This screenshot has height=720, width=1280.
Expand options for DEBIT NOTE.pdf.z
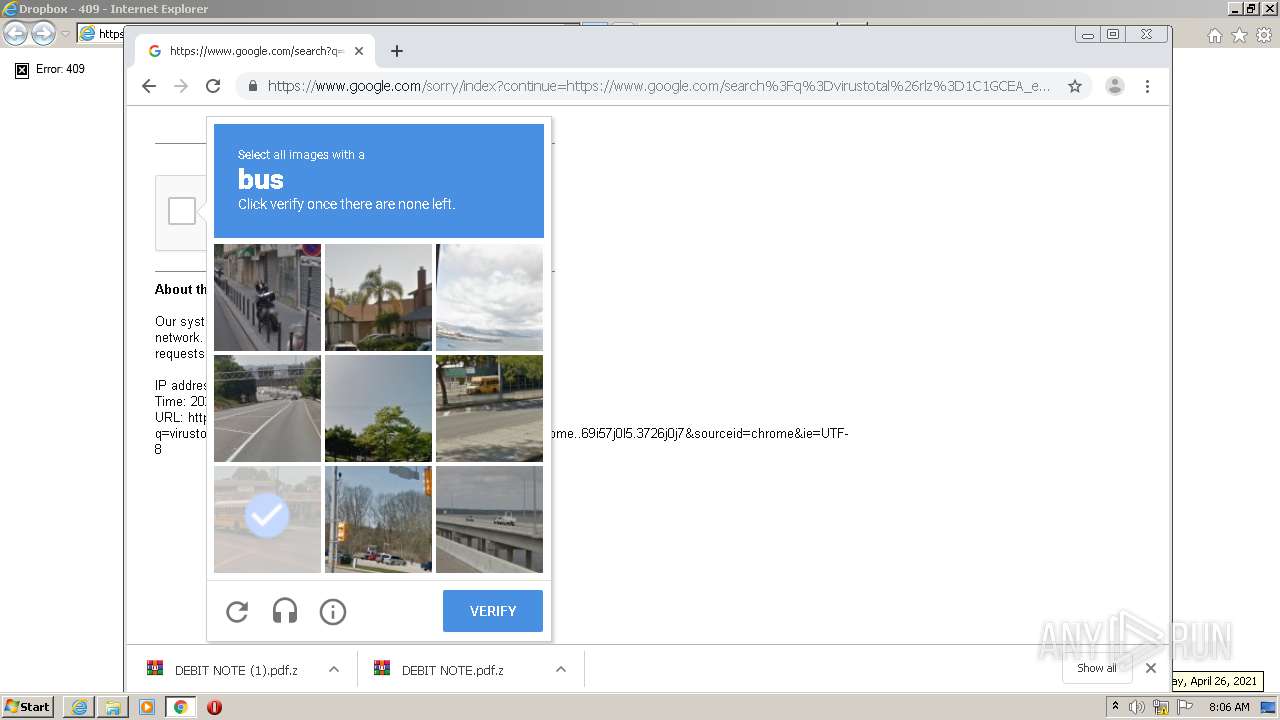(561, 670)
